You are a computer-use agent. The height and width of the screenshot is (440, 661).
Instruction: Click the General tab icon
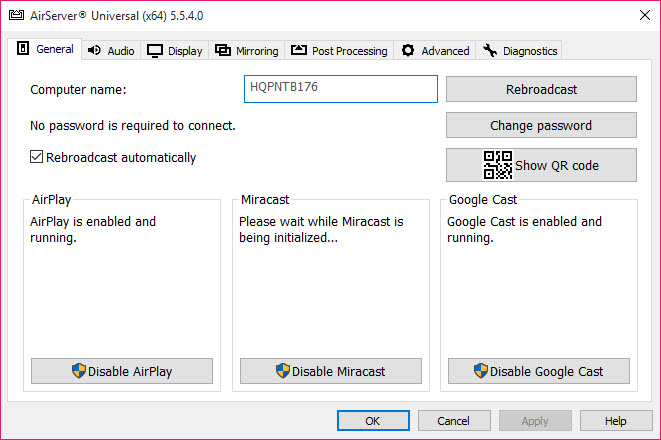[x=23, y=48]
